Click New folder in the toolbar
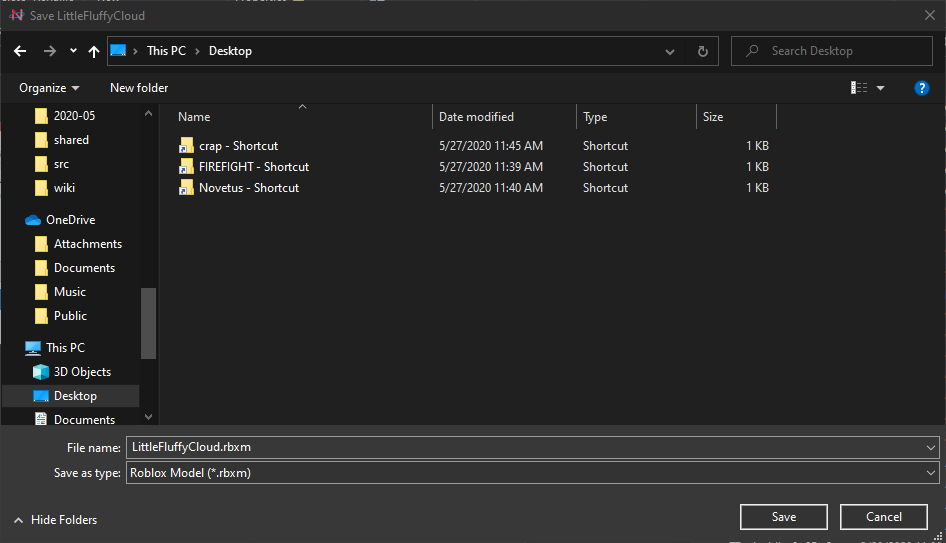The image size is (946, 543). coord(139,88)
